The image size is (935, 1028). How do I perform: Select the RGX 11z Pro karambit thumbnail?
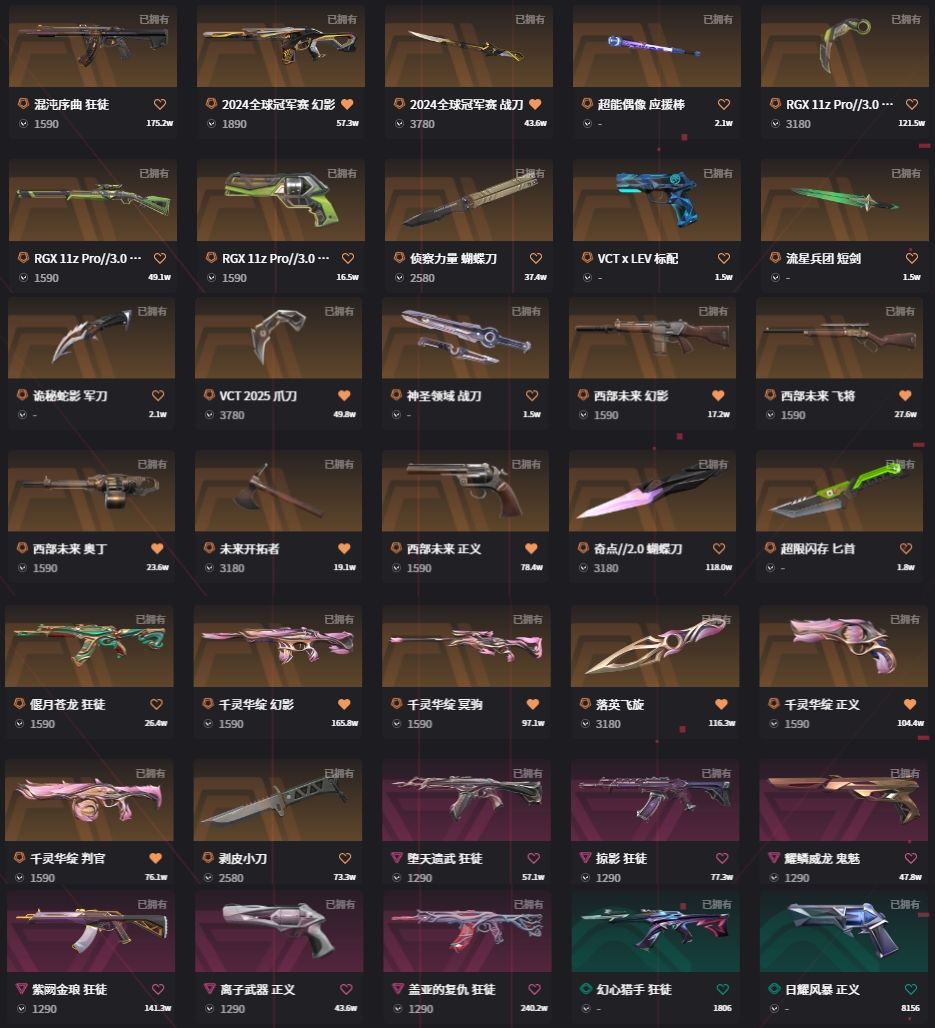pyautogui.click(x=845, y=46)
